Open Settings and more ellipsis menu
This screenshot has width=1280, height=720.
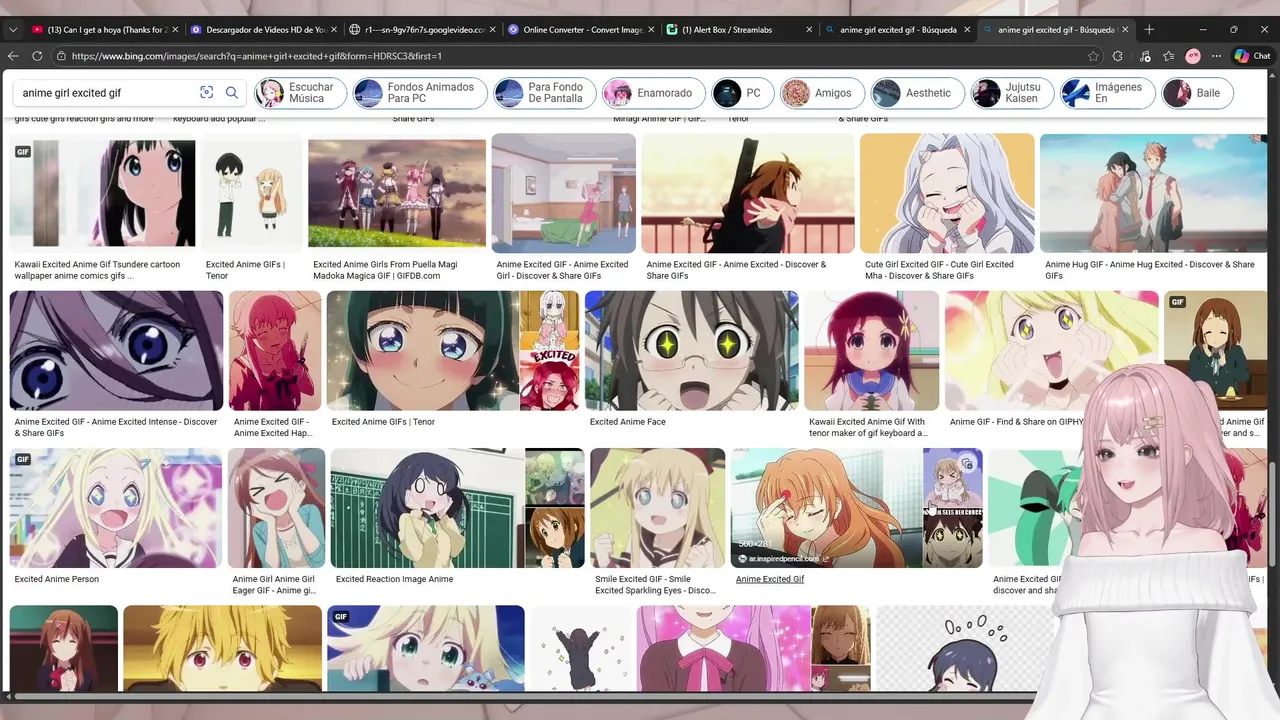click(x=1216, y=56)
